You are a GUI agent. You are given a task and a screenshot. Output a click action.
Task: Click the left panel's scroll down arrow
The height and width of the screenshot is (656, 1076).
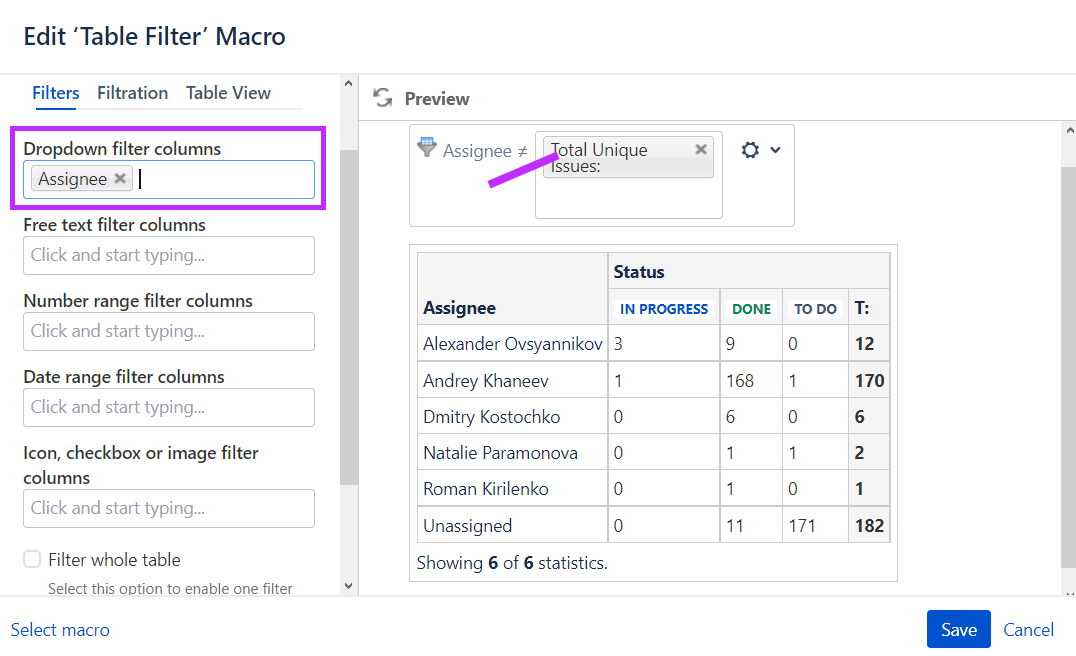point(349,585)
